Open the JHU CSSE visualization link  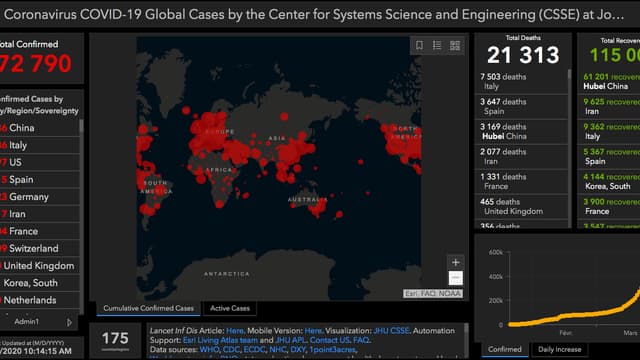point(391,331)
